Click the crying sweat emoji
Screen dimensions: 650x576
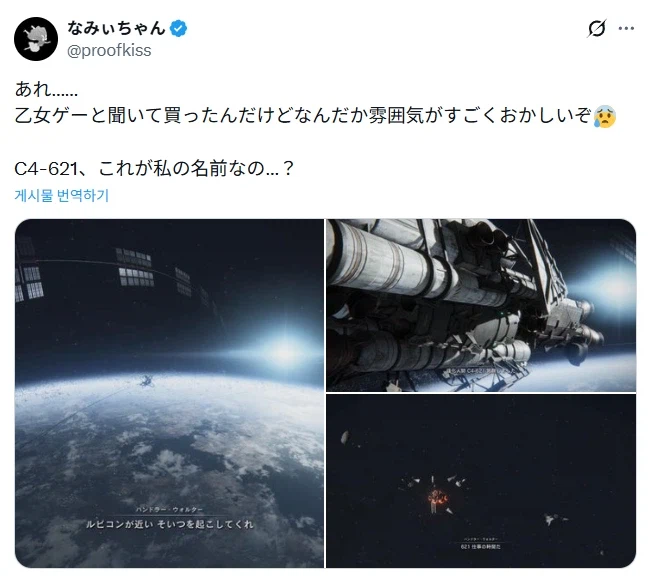tap(605, 117)
